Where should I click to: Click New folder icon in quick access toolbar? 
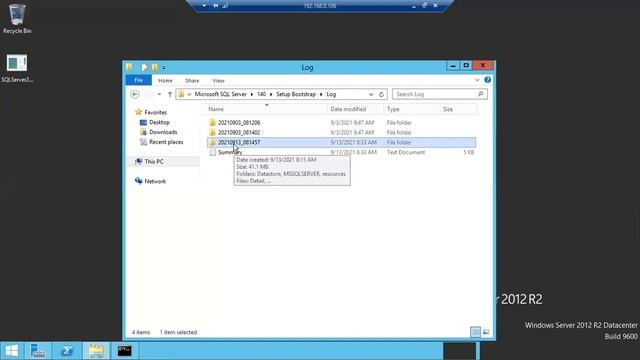(x=155, y=67)
